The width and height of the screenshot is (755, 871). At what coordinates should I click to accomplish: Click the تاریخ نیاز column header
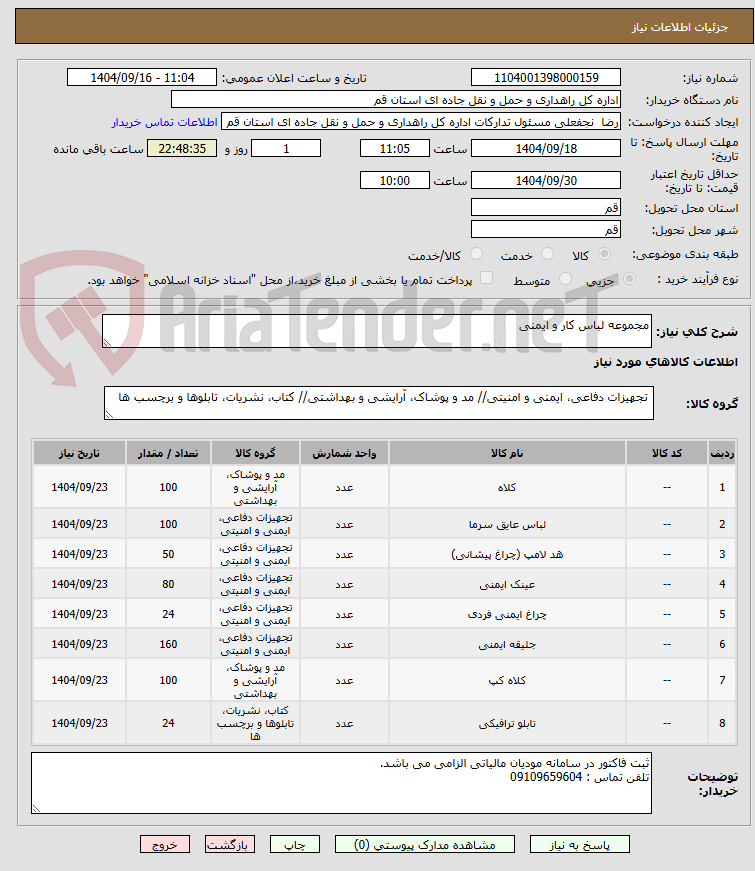tap(79, 453)
